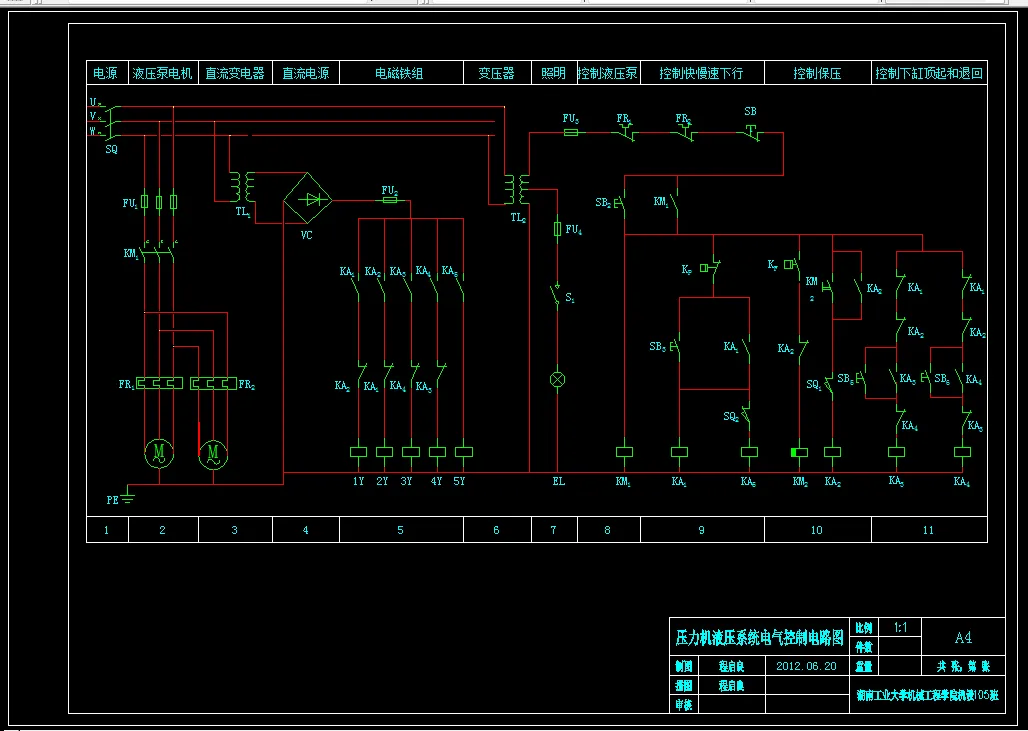Viewport: 1028px width, 731px height.
Task: Click the SB6 pushbutton contact
Action: (927, 378)
